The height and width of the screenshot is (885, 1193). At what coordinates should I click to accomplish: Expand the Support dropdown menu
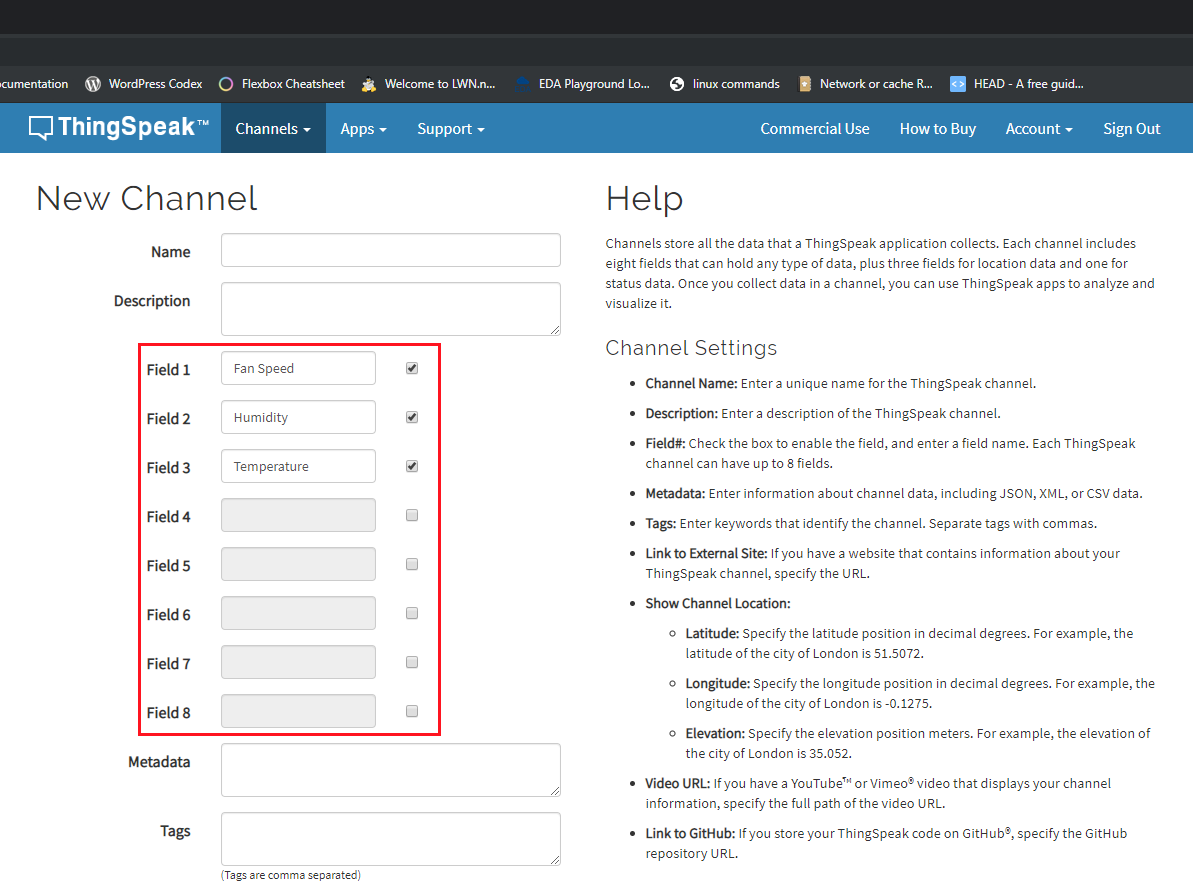[x=450, y=129]
